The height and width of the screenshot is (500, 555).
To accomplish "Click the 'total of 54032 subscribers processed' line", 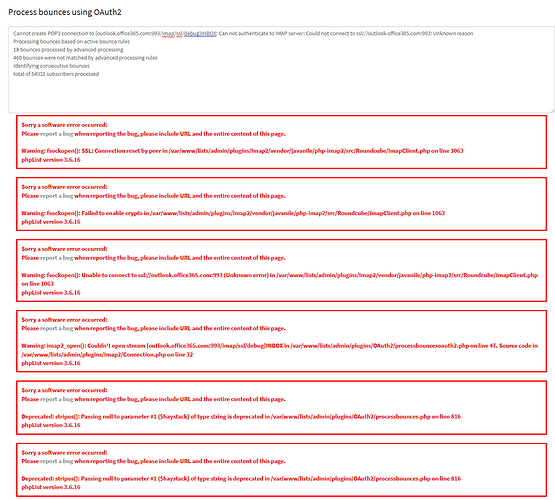I will tap(56, 74).
